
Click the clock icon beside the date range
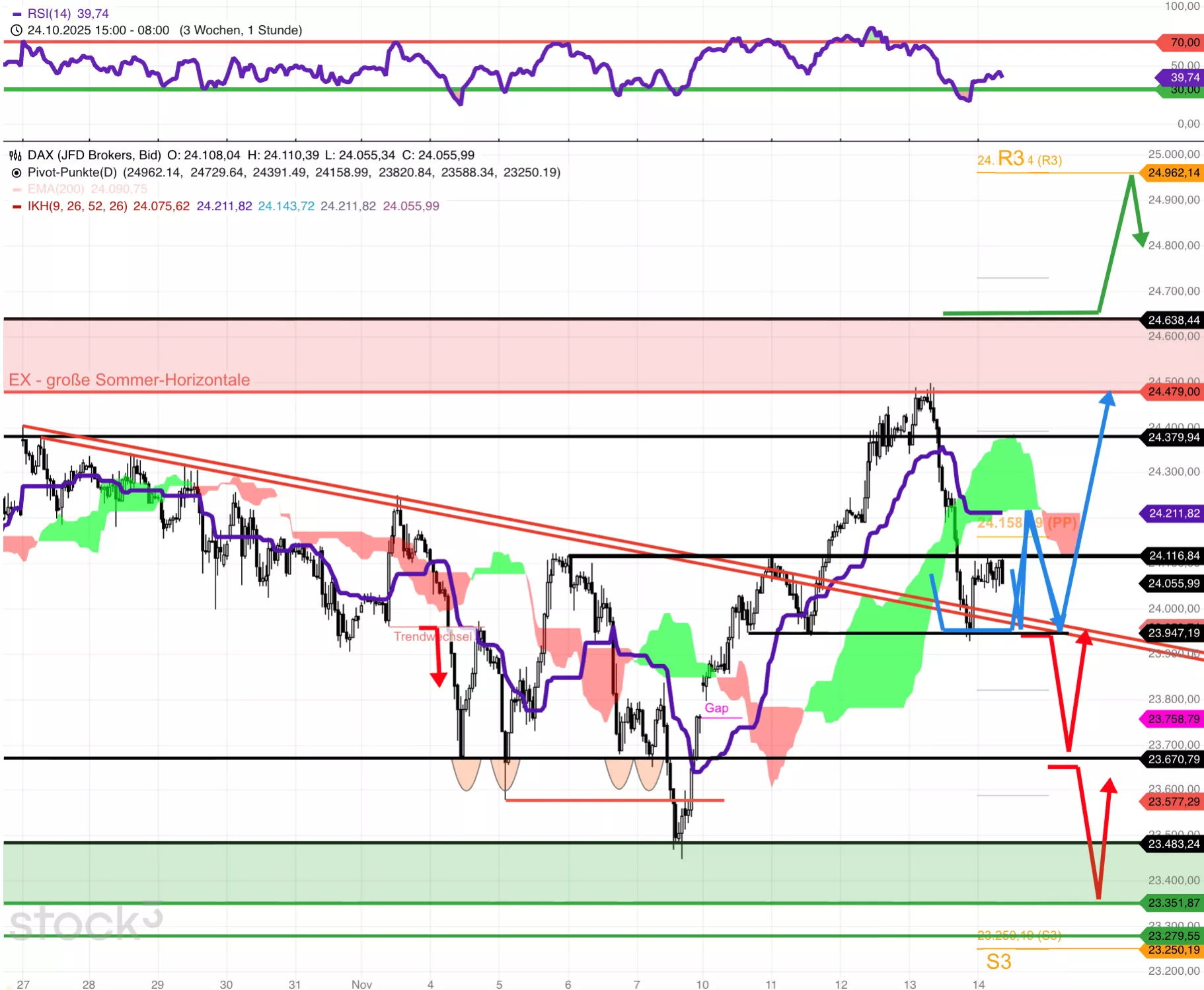point(17,30)
